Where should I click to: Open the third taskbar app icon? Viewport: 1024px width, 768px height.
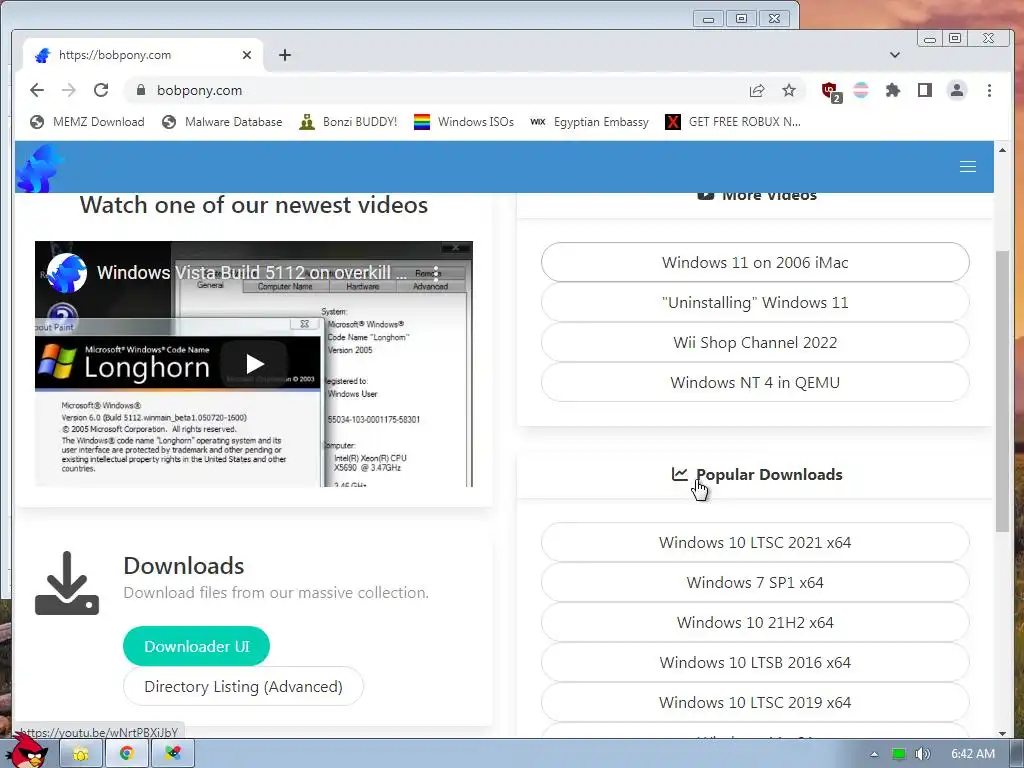pos(172,754)
